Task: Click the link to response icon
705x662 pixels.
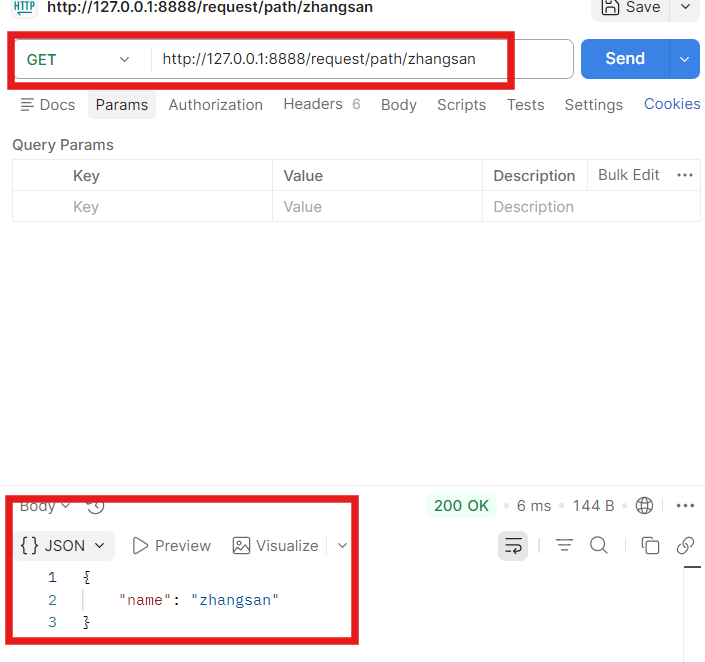Action: (685, 546)
